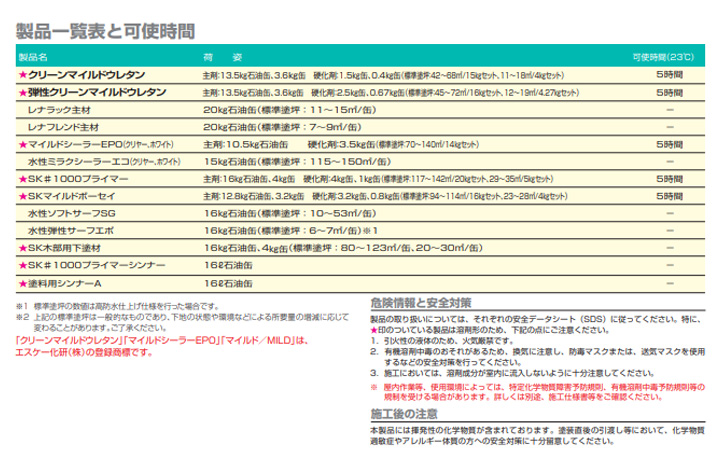Image resolution: width=720 pixels, height=458 pixels.
Task: Click the heading 施工後の注意
Action: click(x=404, y=414)
